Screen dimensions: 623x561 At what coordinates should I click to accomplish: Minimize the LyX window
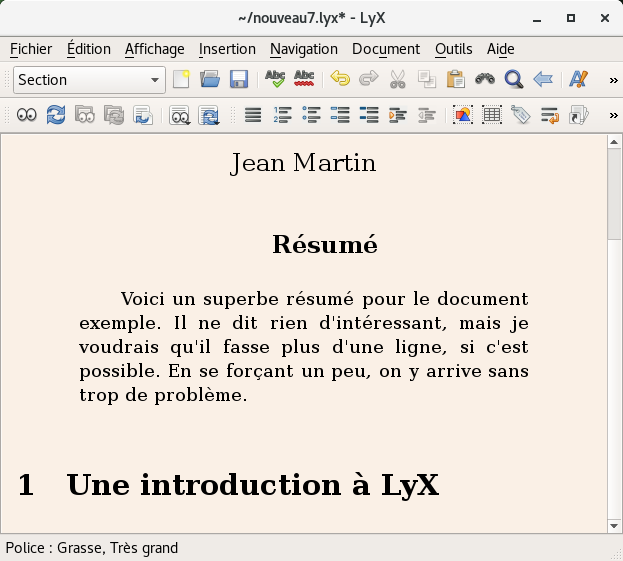(537, 18)
